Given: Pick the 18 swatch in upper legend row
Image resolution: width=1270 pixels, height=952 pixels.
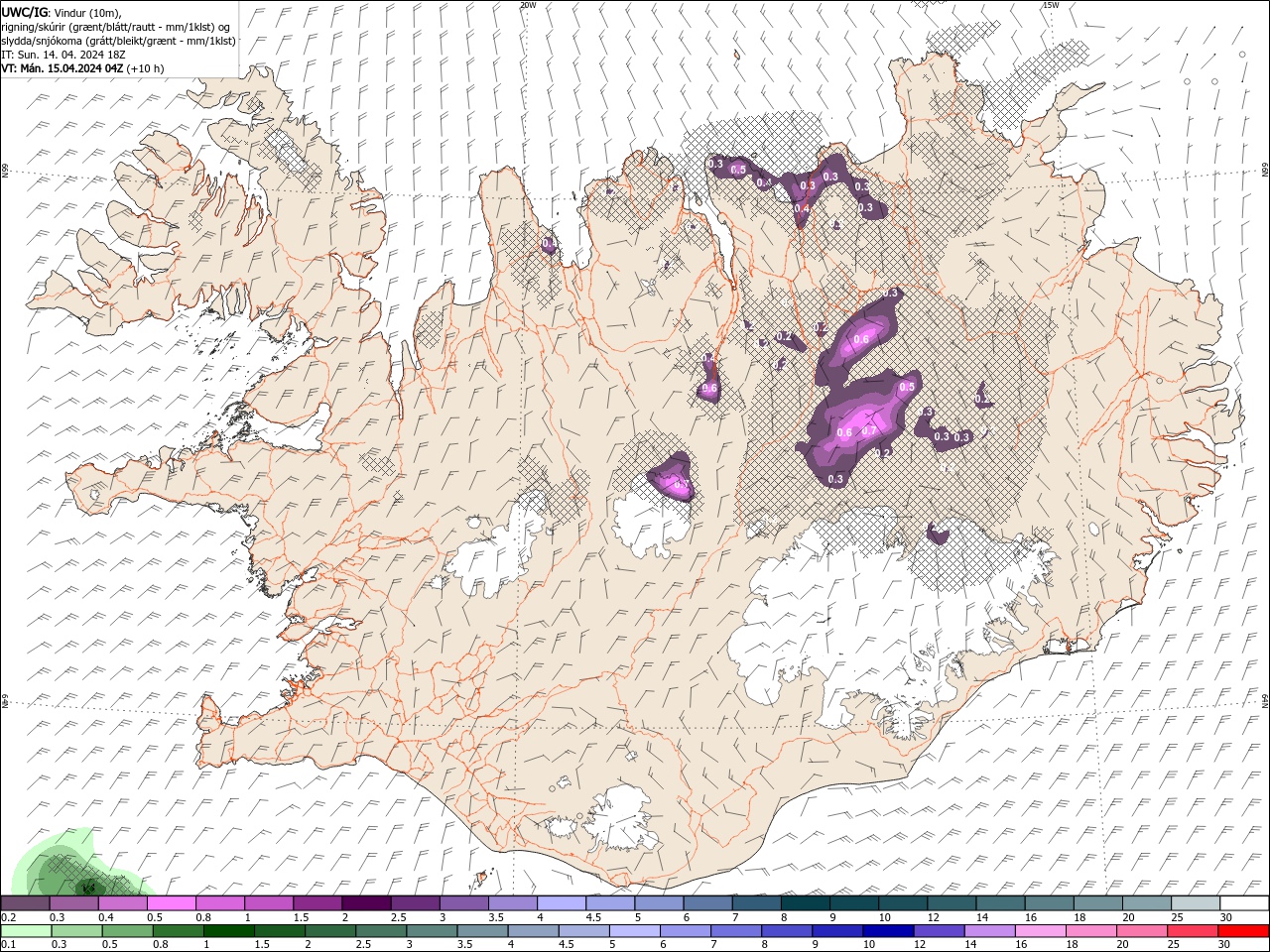Looking at the screenshot, I should (x=1097, y=903).
